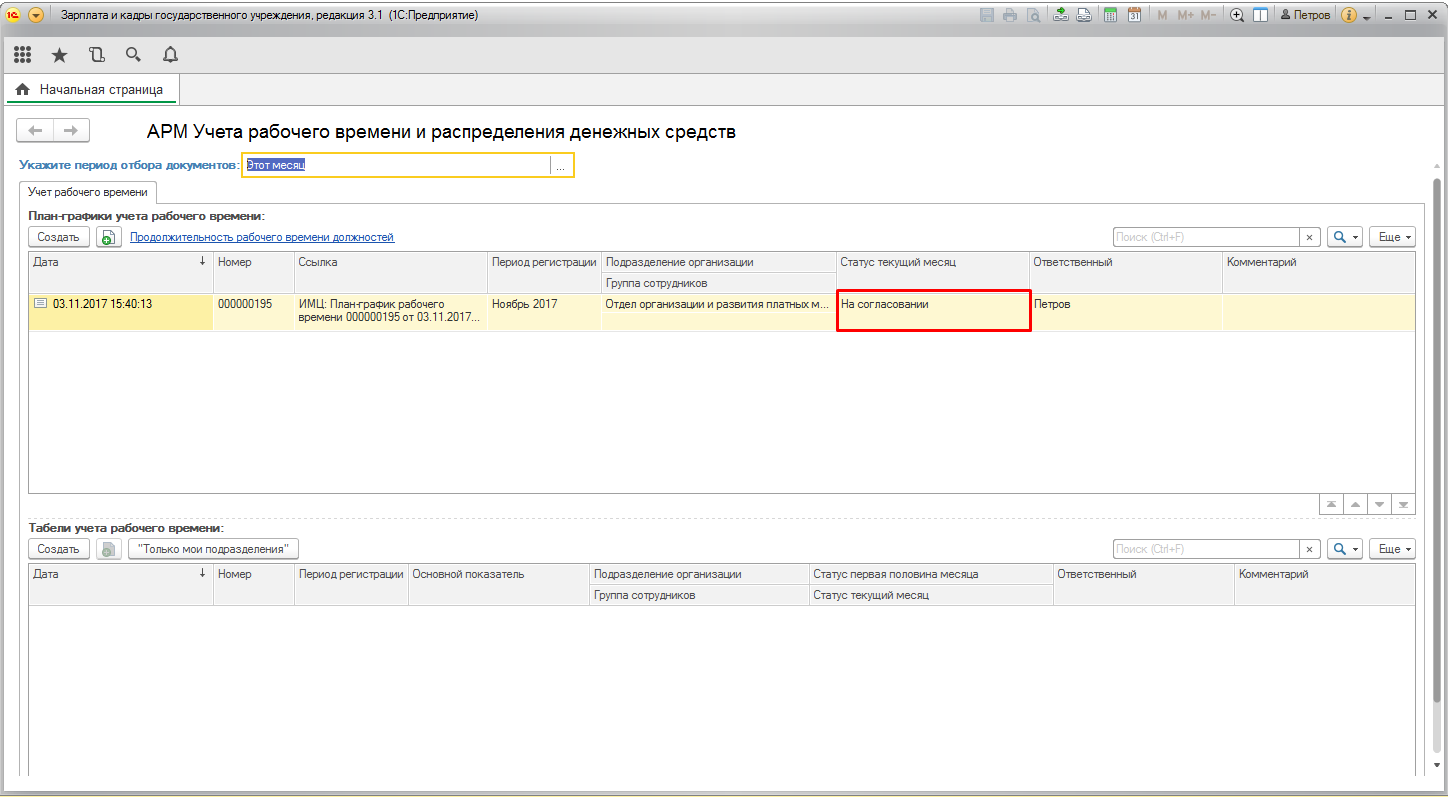Click timesheets search input field

click(1206, 549)
